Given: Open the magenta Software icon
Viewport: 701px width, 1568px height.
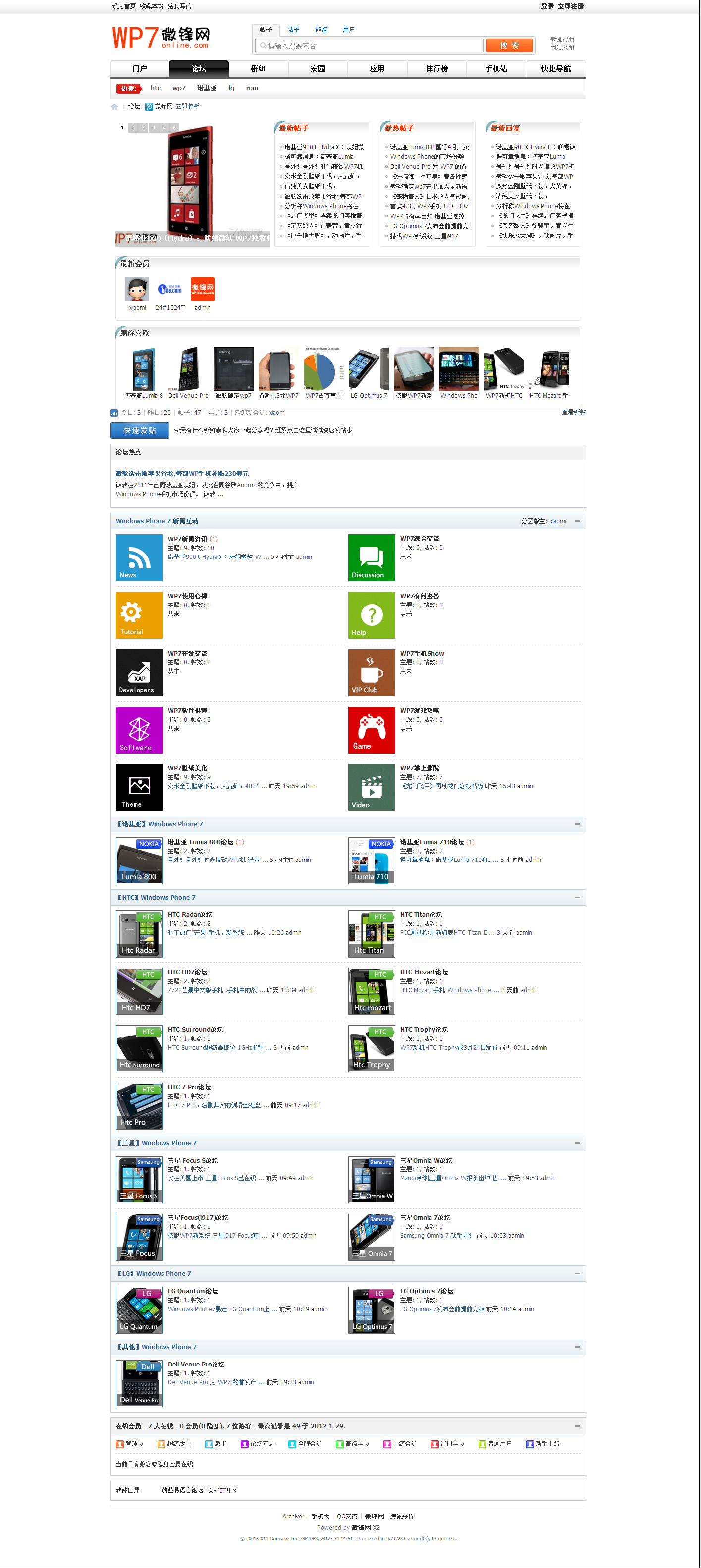Looking at the screenshot, I should pos(139,729).
